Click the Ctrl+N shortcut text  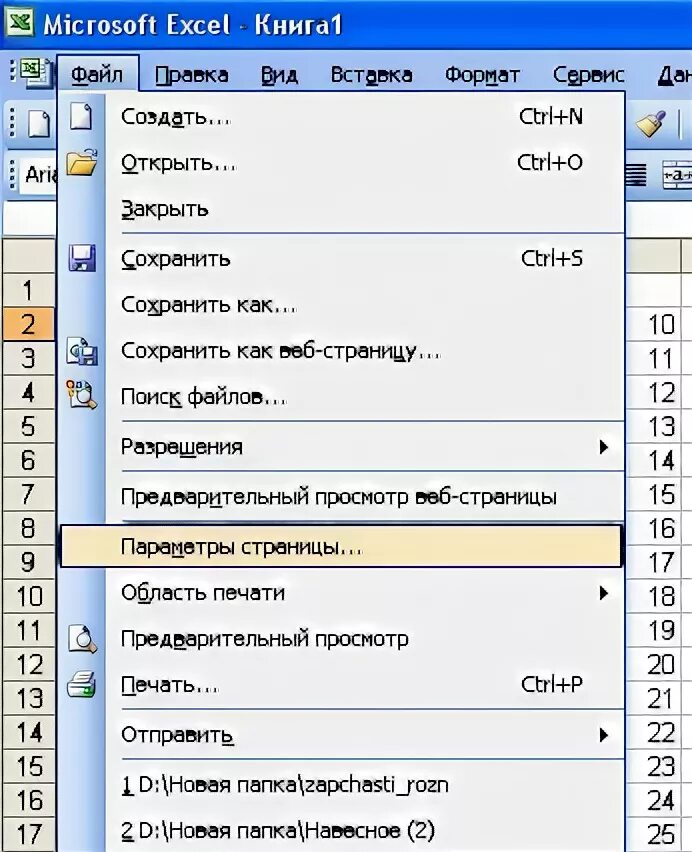pos(551,116)
